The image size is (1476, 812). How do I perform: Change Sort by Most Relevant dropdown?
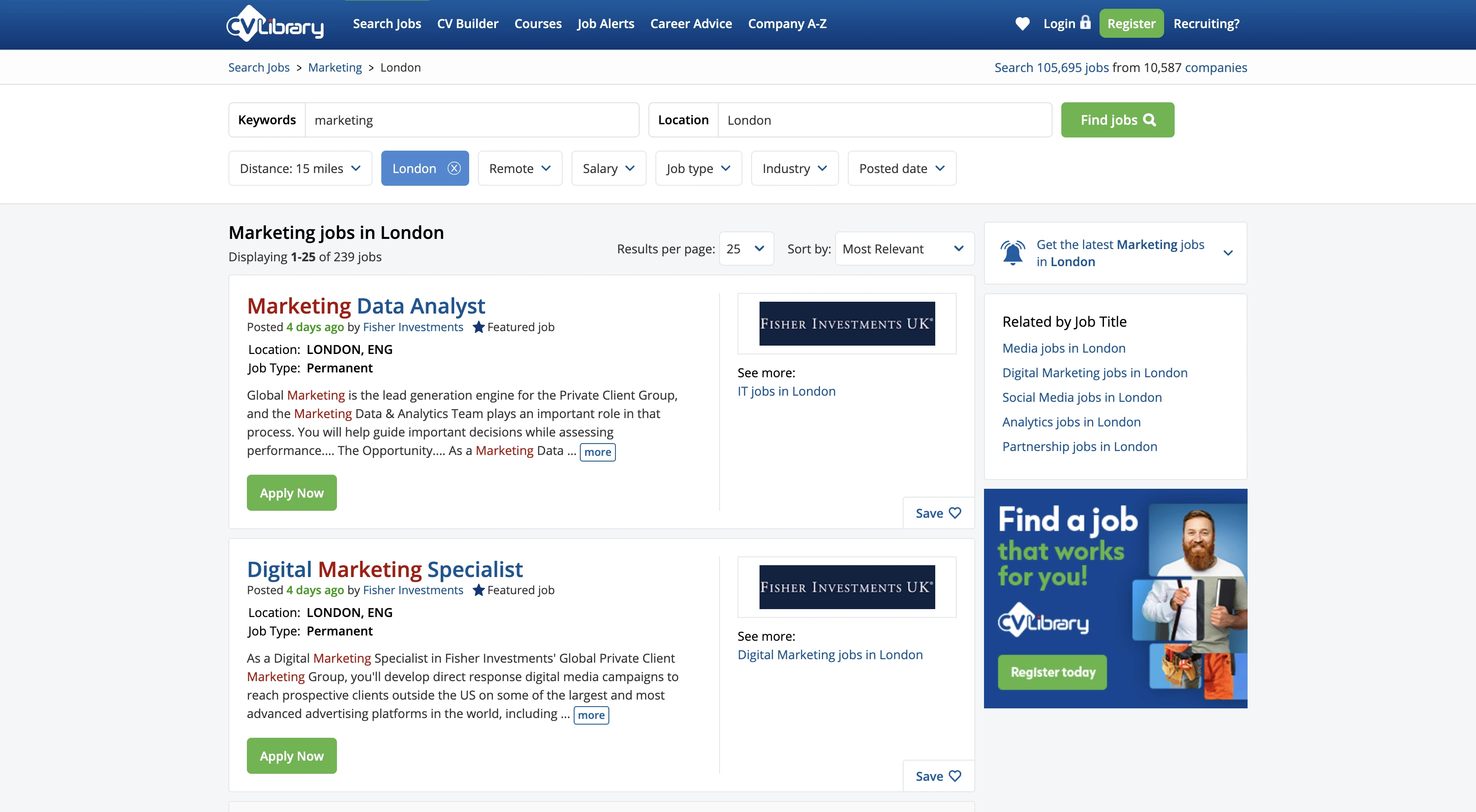coord(904,249)
